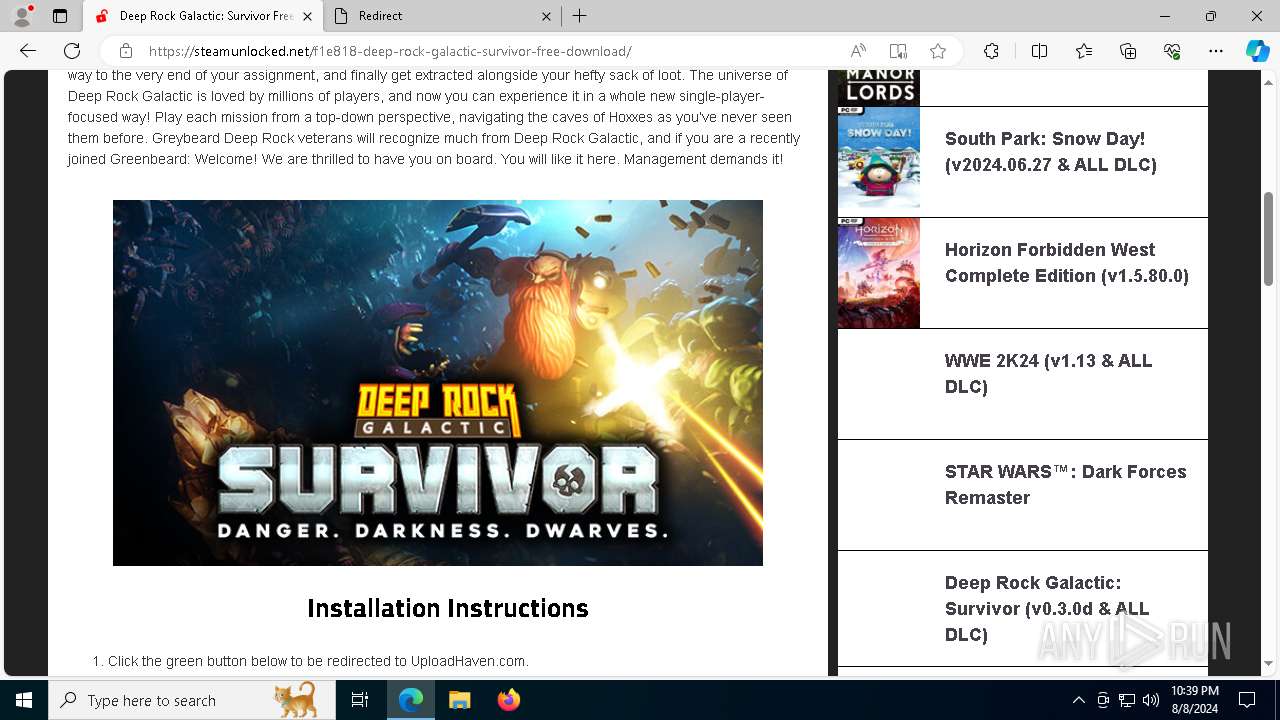This screenshot has width=1280, height=720.
Task: Open Favorites list icon
Action: (x=1084, y=51)
